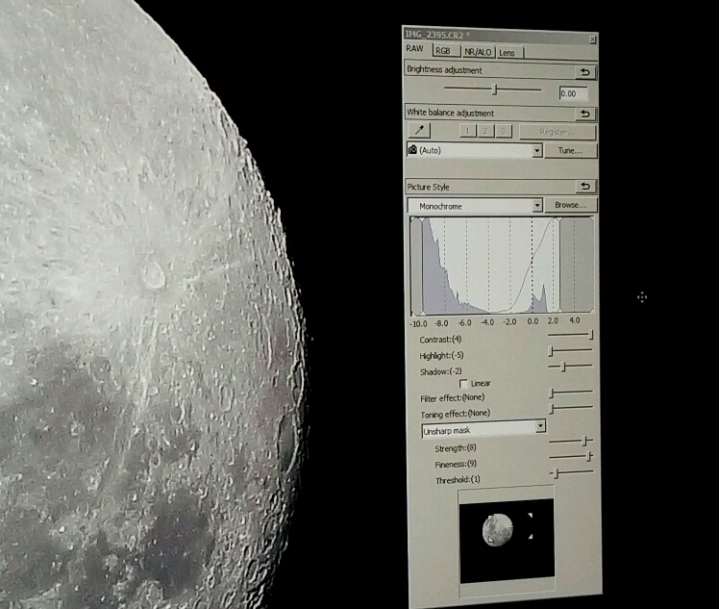The width and height of the screenshot is (720, 609).
Task: Adjust the Threshold slider
Action: tap(572, 472)
